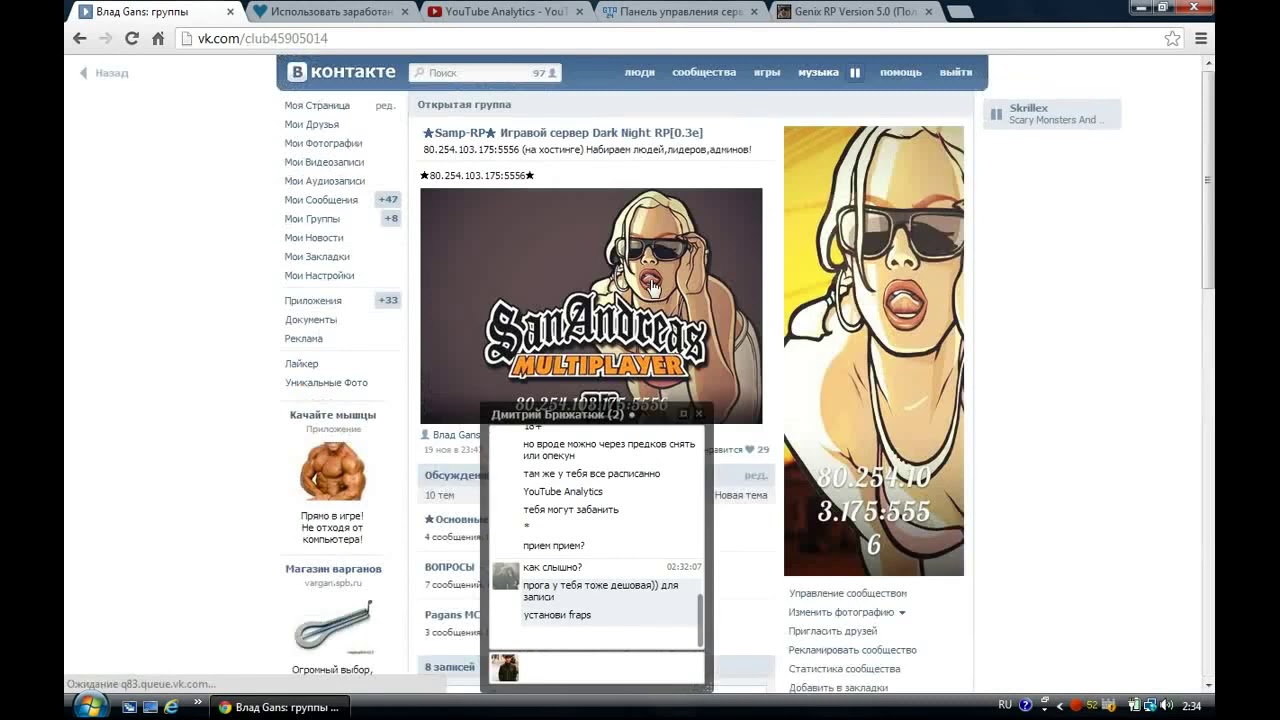The height and width of the screenshot is (720, 1280).
Task: Click the heart like icon showing 29
Action: pos(749,450)
